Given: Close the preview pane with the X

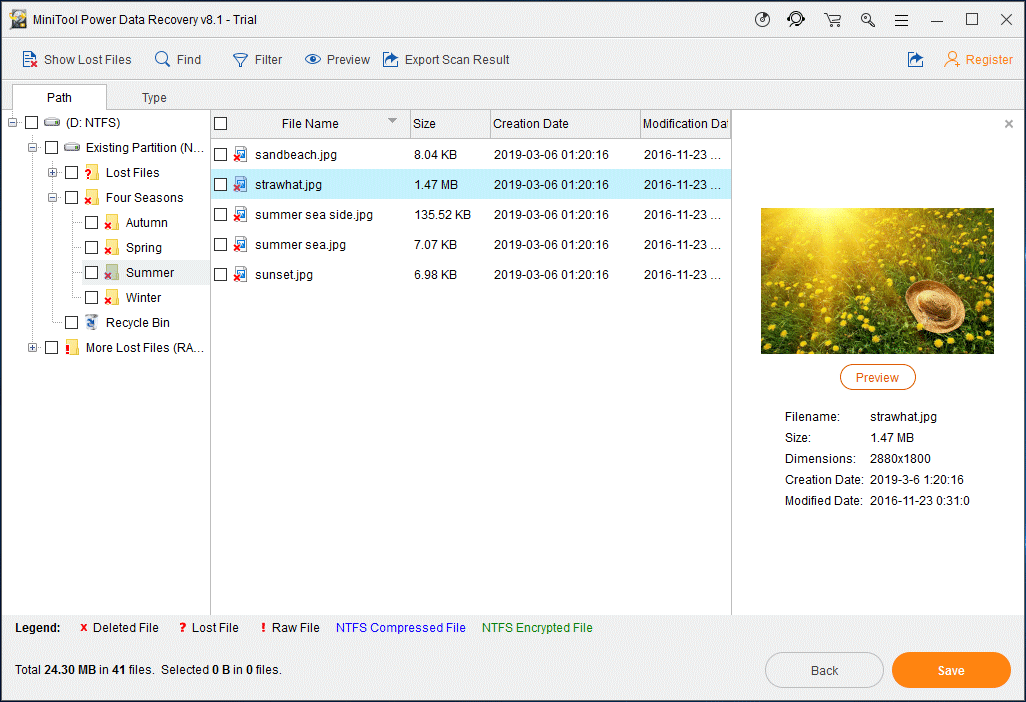Looking at the screenshot, I should pos(1008,124).
